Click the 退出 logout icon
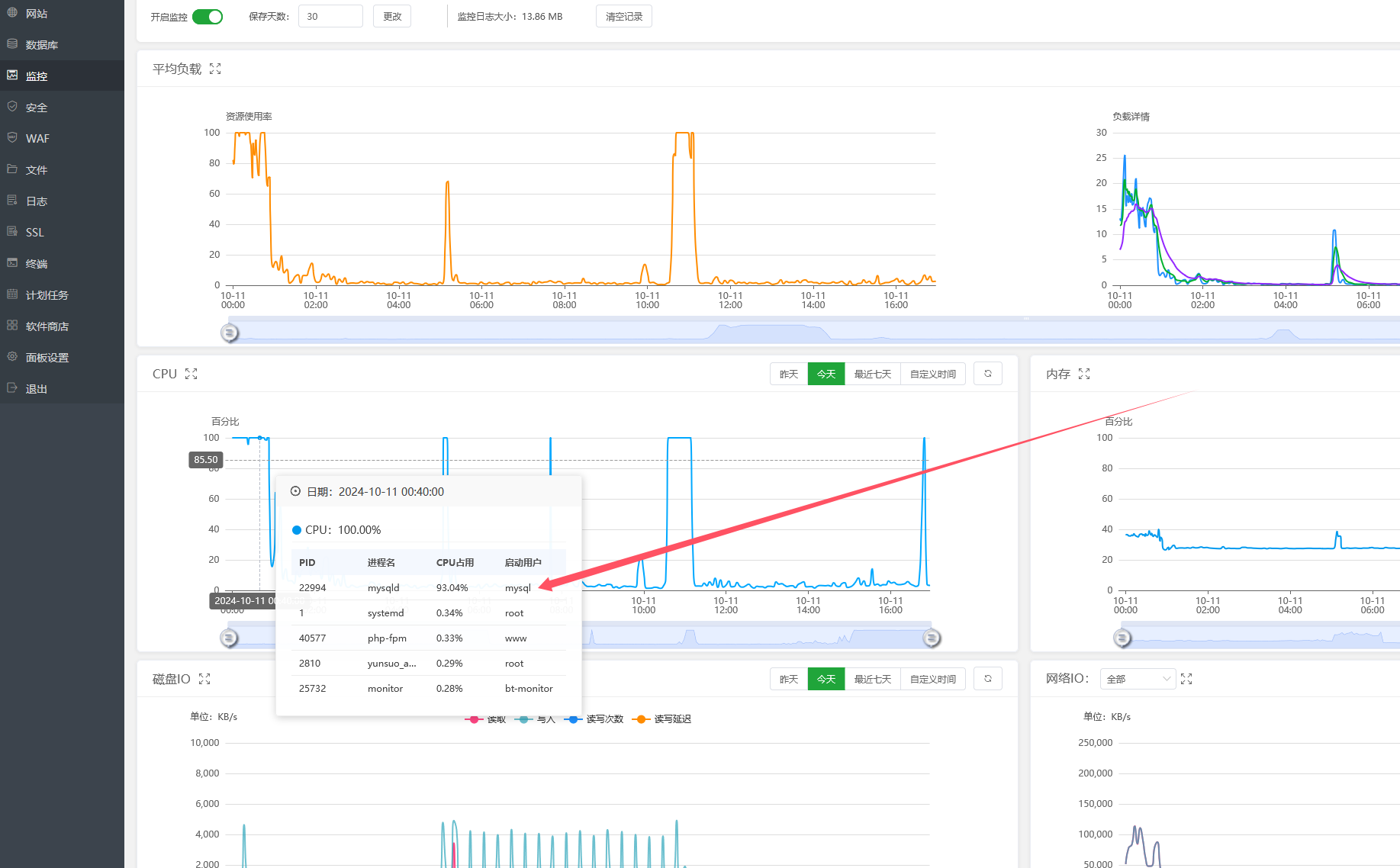The height and width of the screenshot is (868, 1400). click(12, 388)
